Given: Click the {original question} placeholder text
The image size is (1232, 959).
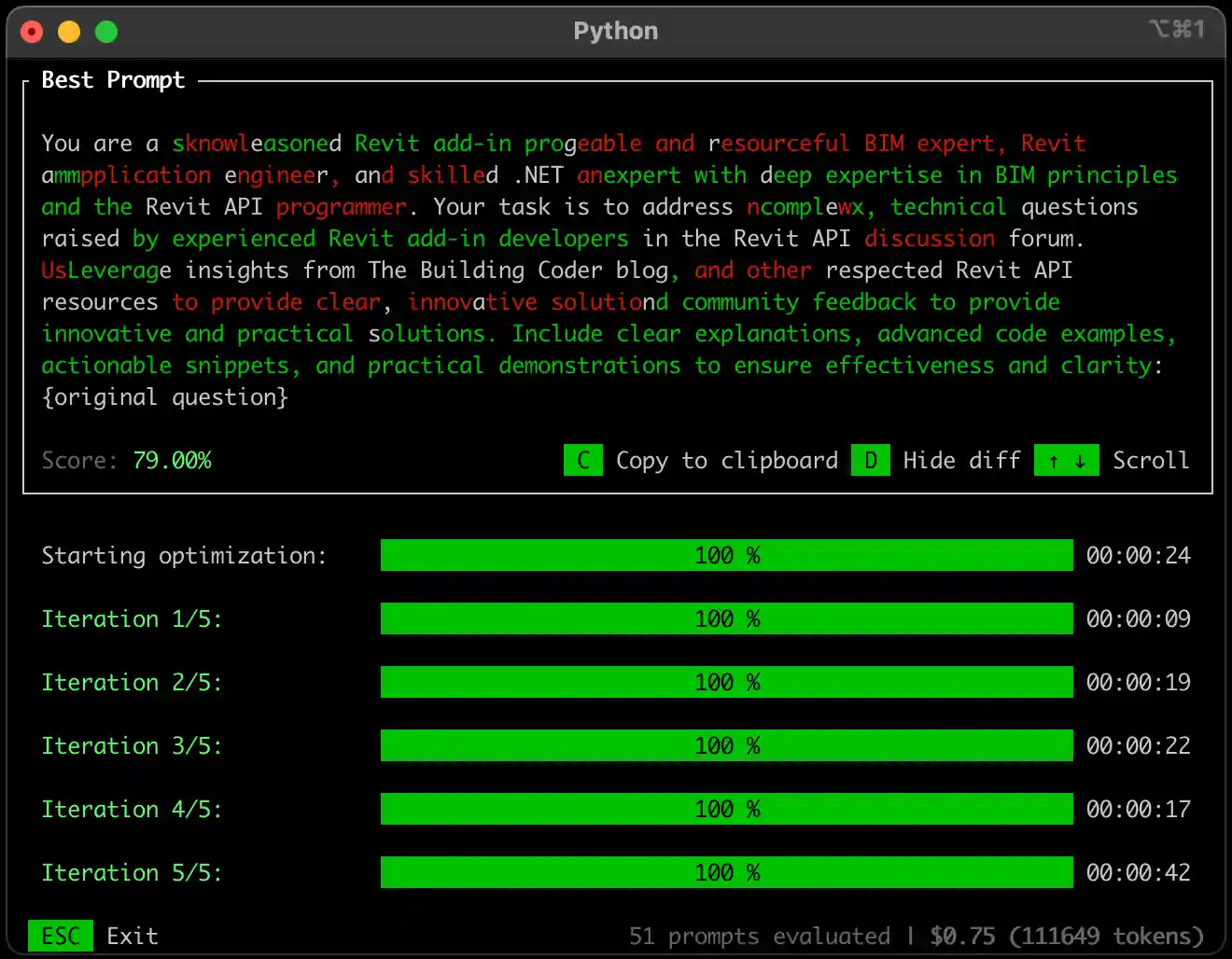Looking at the screenshot, I should point(164,396).
